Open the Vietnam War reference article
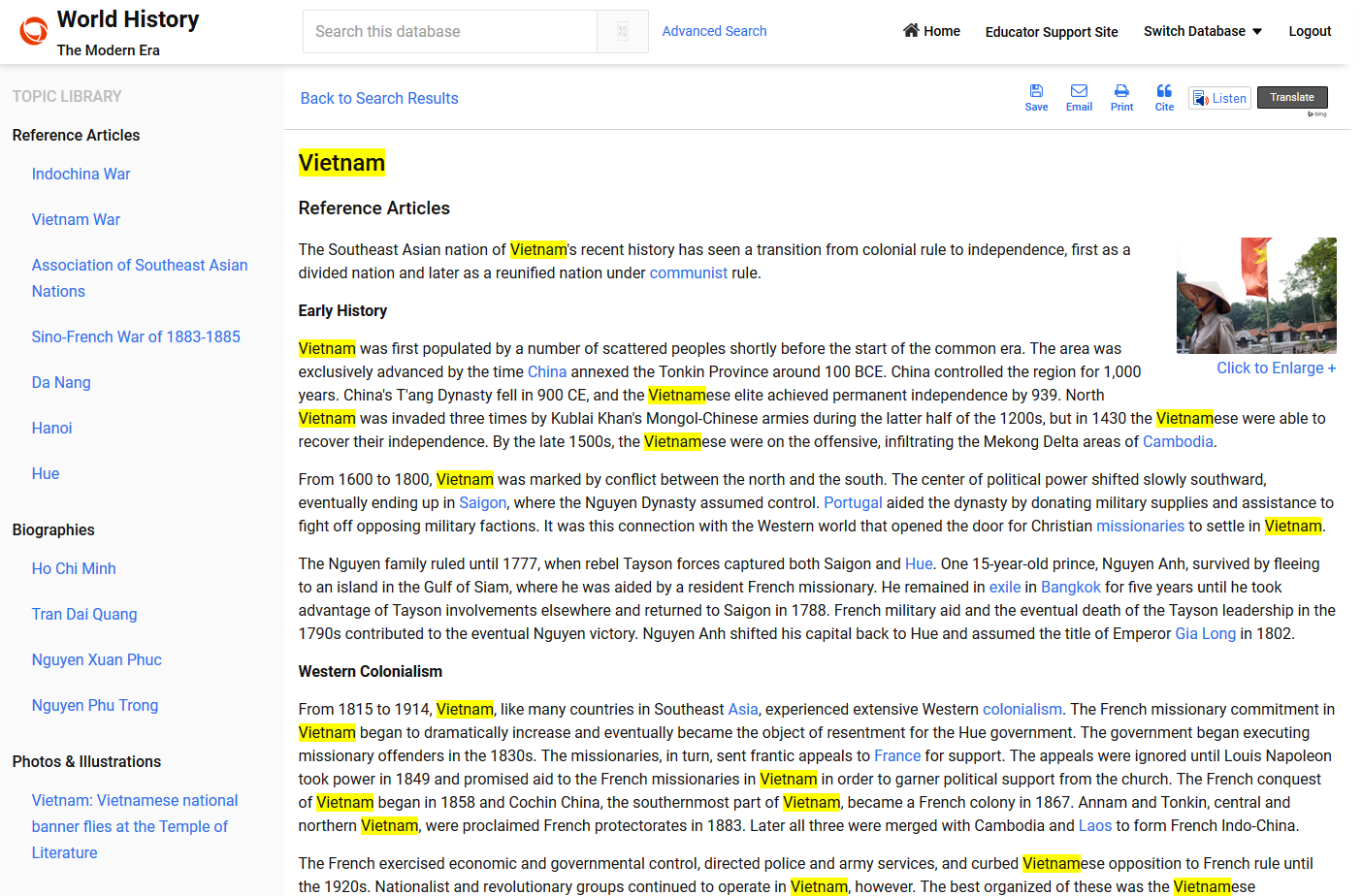This screenshot has width=1362, height=896. click(76, 219)
